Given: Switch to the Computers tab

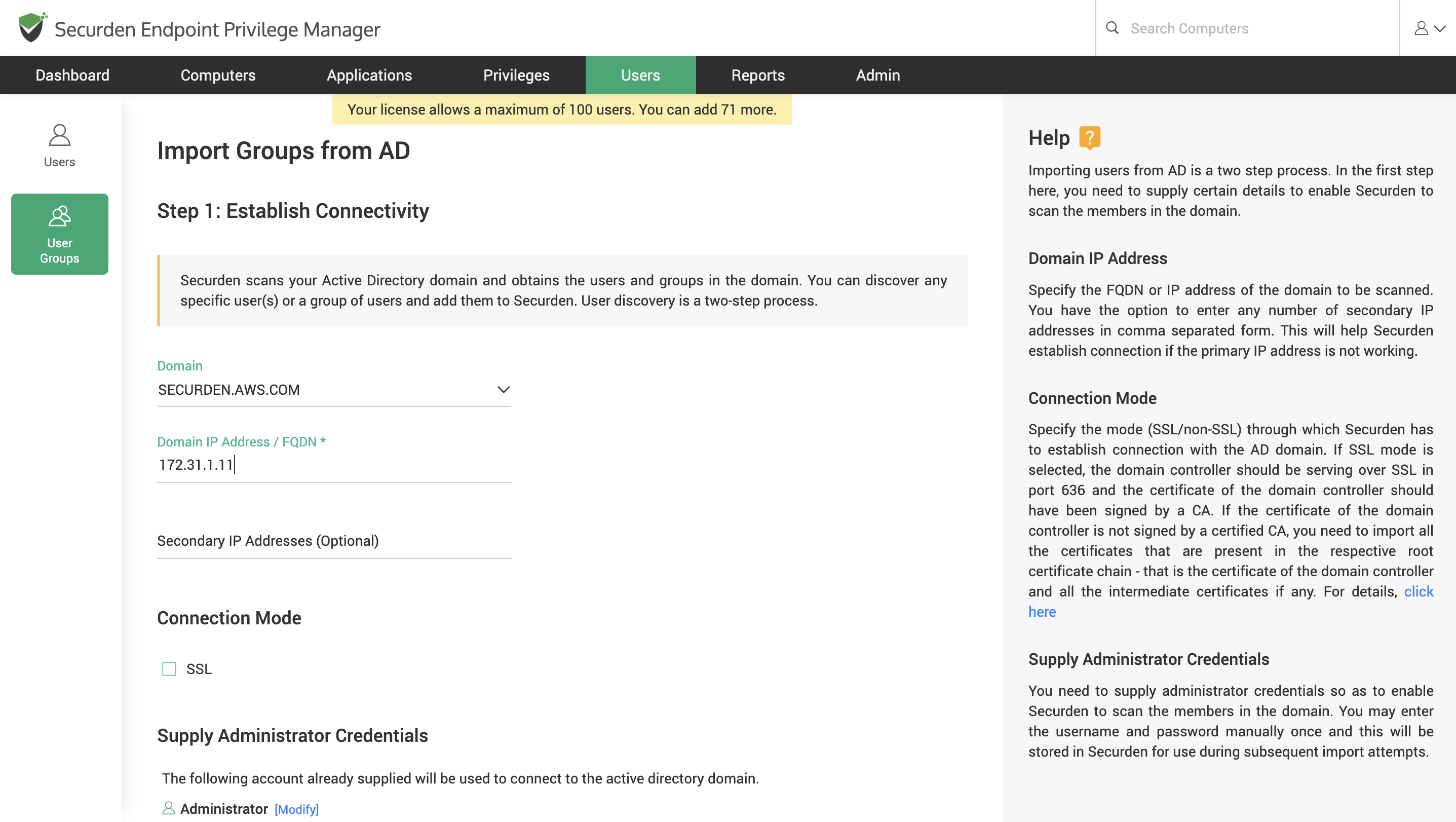Looking at the screenshot, I should [x=218, y=74].
